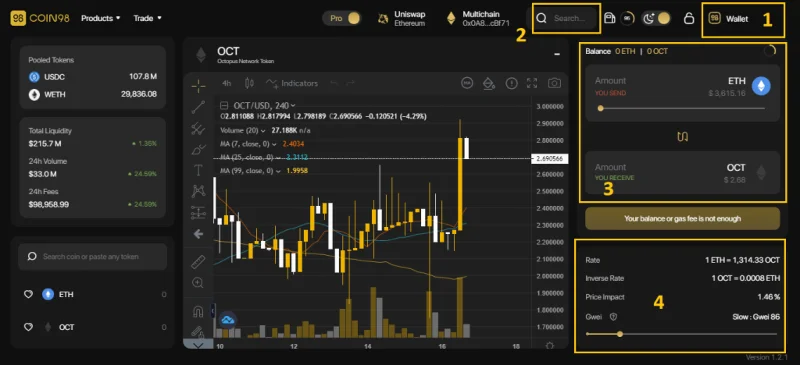Click the back arrow in chart toolbar
Viewport: 800px width, 365px height.
pos(198,234)
